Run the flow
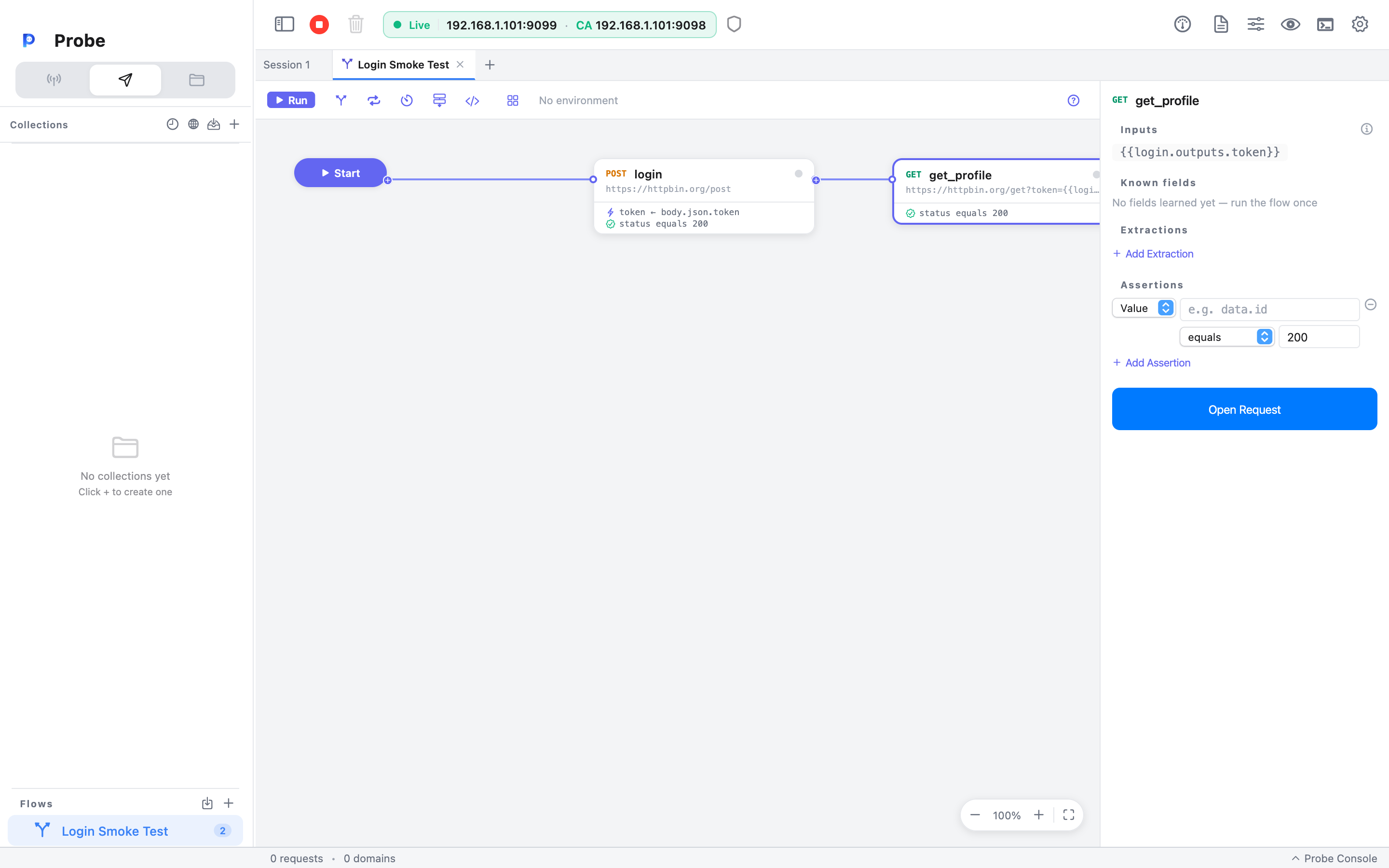1389x868 pixels. [291, 100]
